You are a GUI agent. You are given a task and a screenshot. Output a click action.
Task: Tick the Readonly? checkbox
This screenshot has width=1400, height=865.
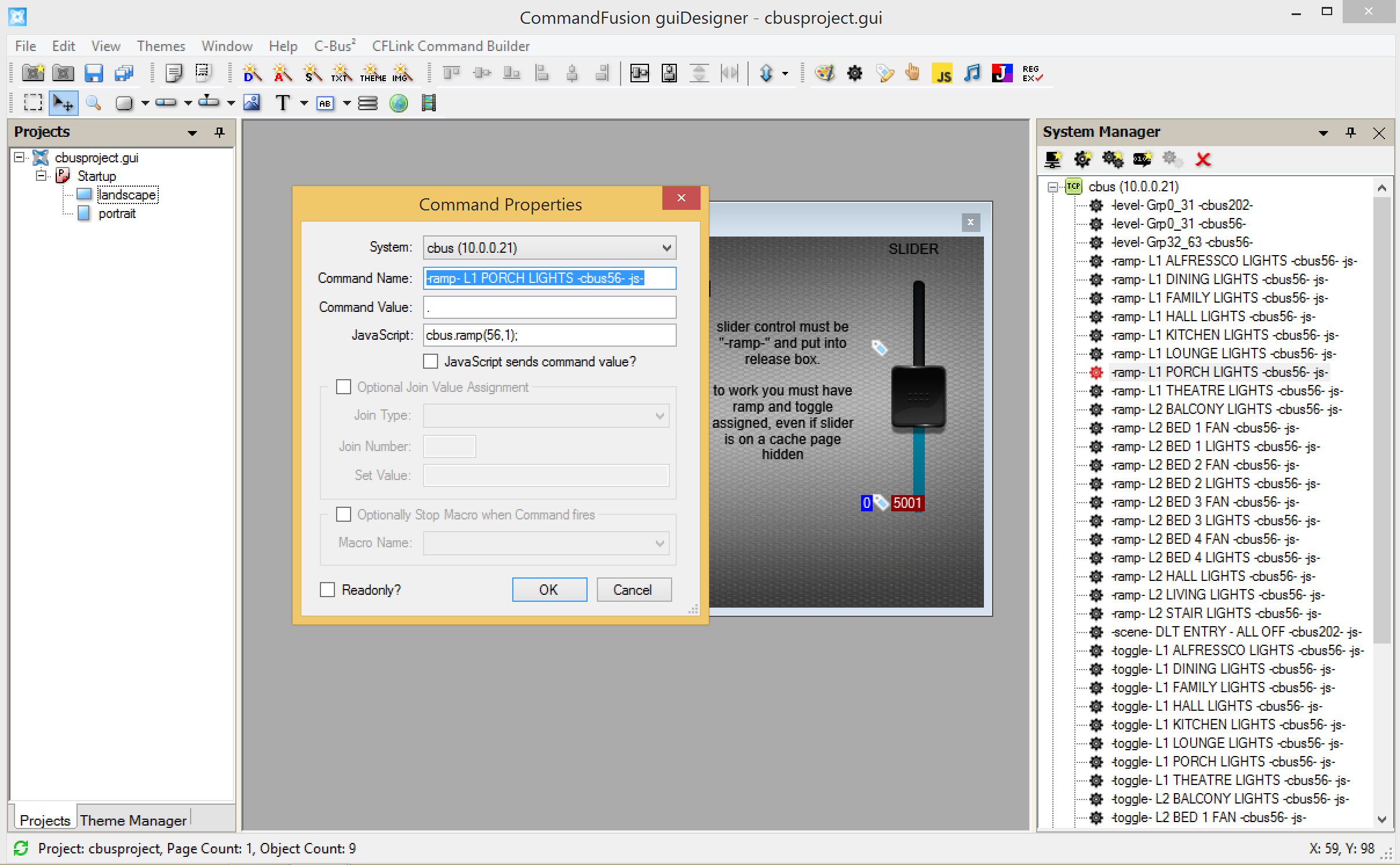tap(327, 590)
